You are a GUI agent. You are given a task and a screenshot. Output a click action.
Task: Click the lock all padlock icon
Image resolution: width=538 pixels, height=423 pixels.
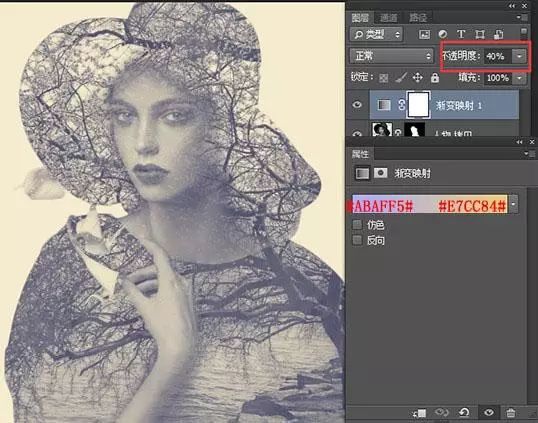(435, 78)
